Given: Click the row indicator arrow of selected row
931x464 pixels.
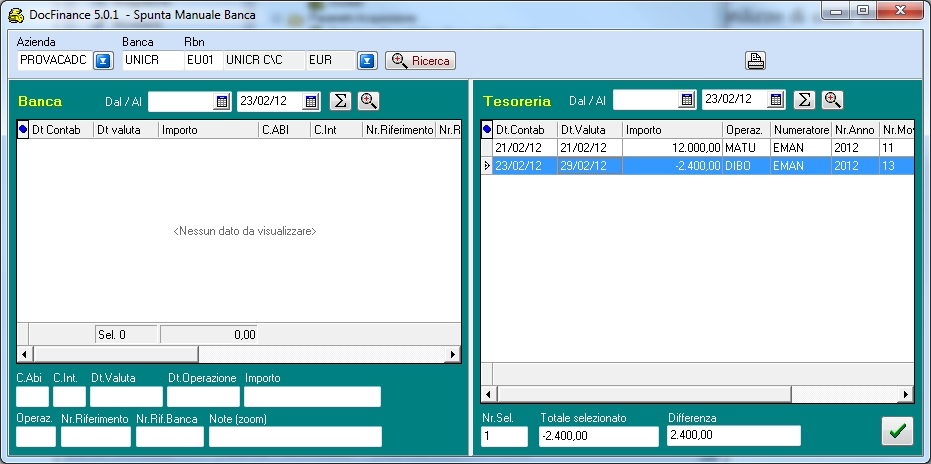Looking at the screenshot, I should click(487, 166).
